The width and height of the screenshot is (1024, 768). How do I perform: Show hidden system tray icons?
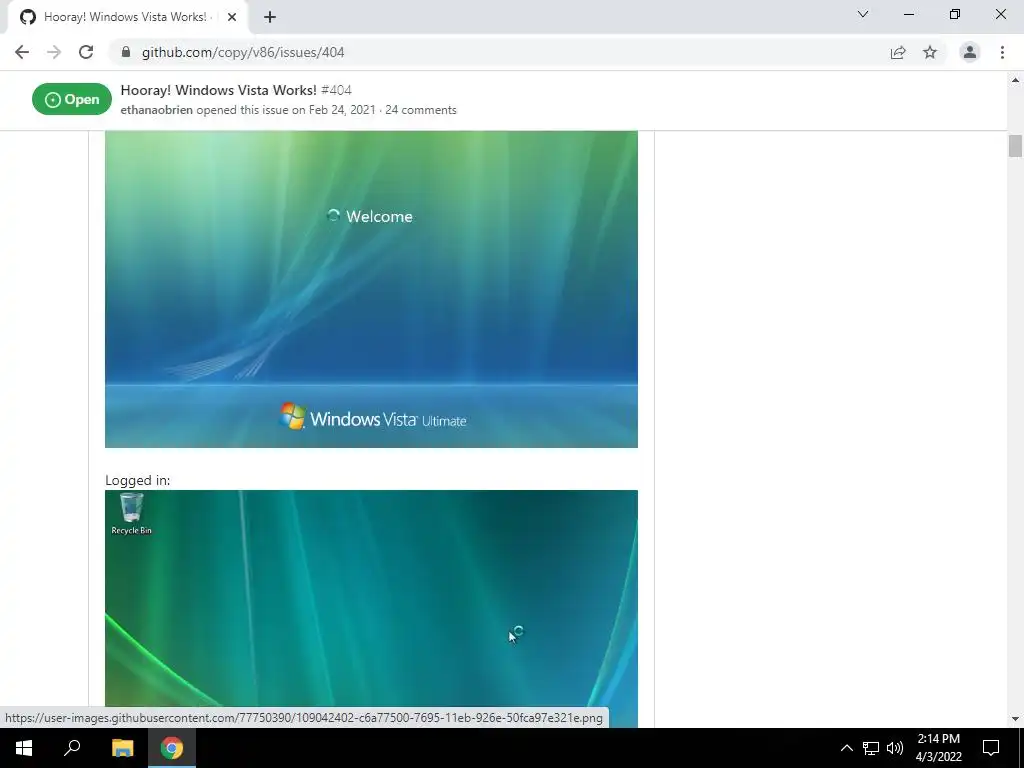tap(846, 748)
